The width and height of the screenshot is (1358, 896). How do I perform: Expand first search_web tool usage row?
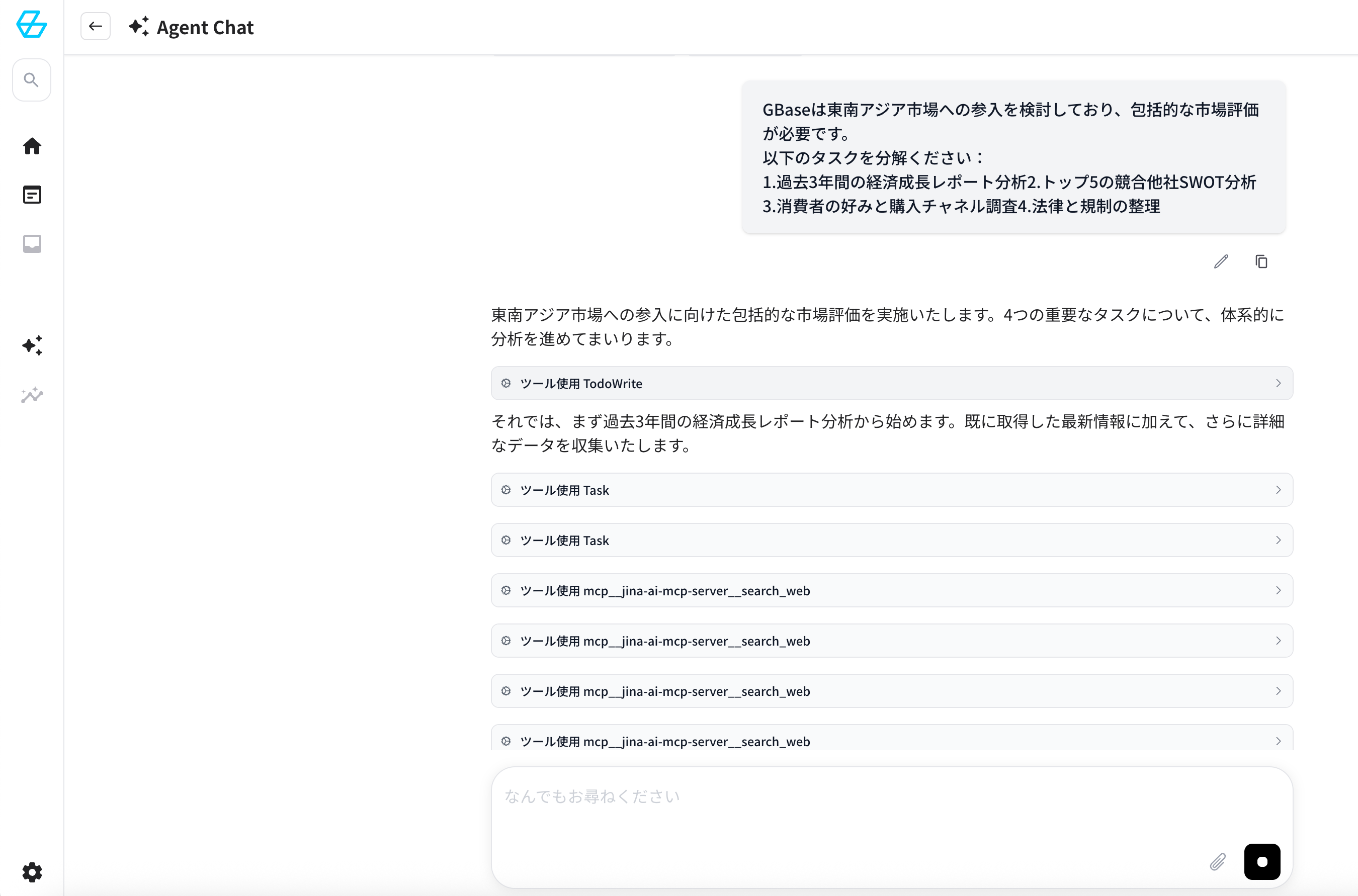(892, 590)
